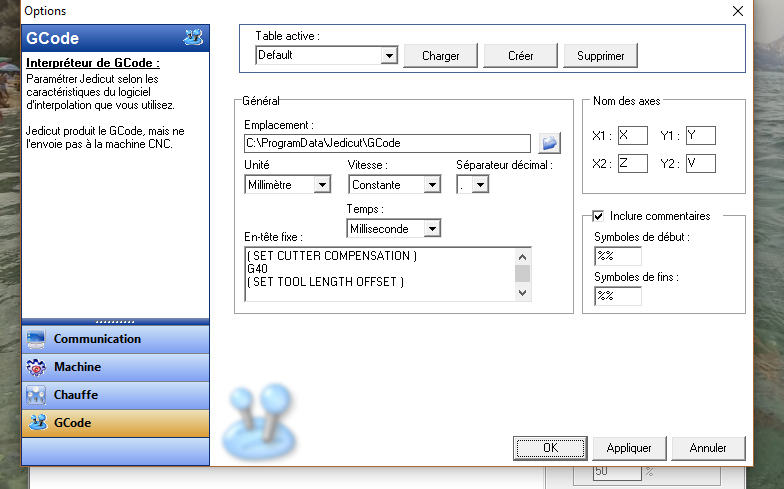Open the Vitesse Constante dropdown
This screenshot has height=489, width=784.
(431, 185)
